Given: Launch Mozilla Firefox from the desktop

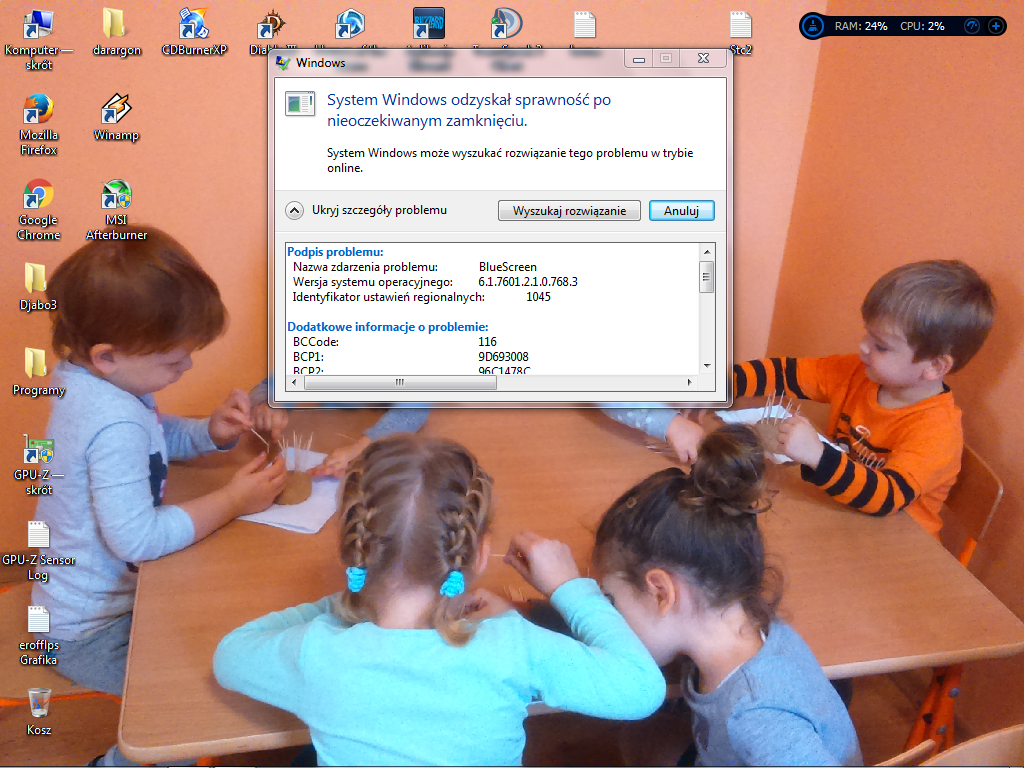Looking at the screenshot, I should (38, 124).
